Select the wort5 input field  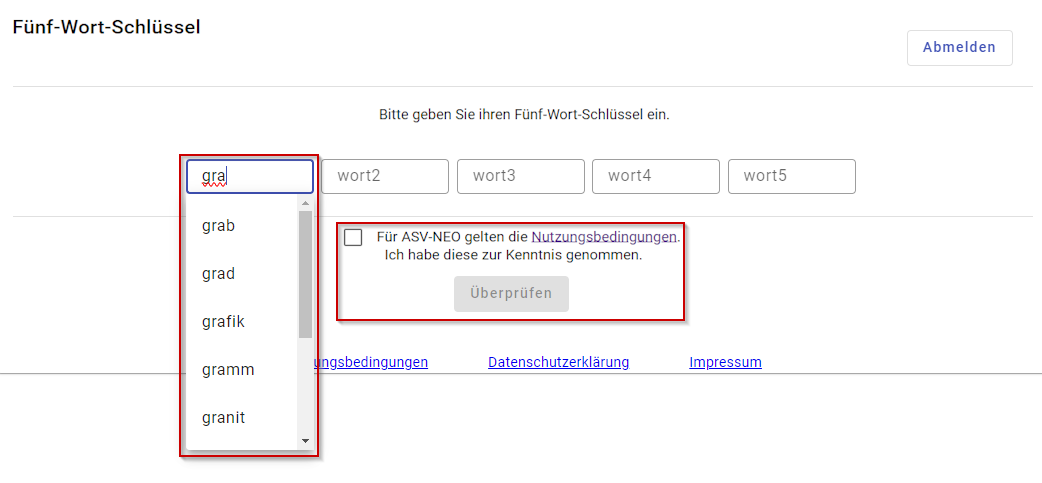pyautogui.click(x=791, y=176)
